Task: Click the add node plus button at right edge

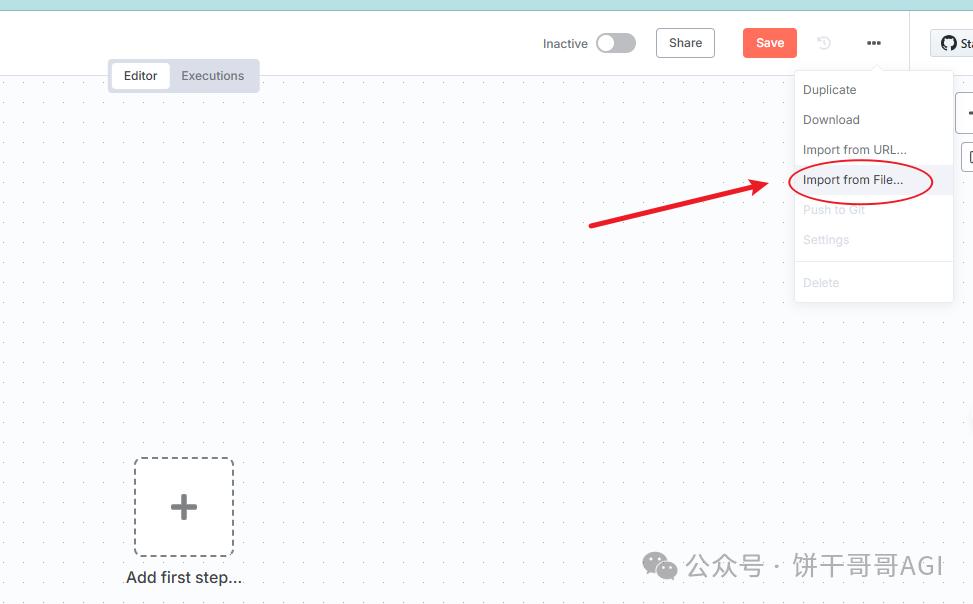Action: [966, 113]
